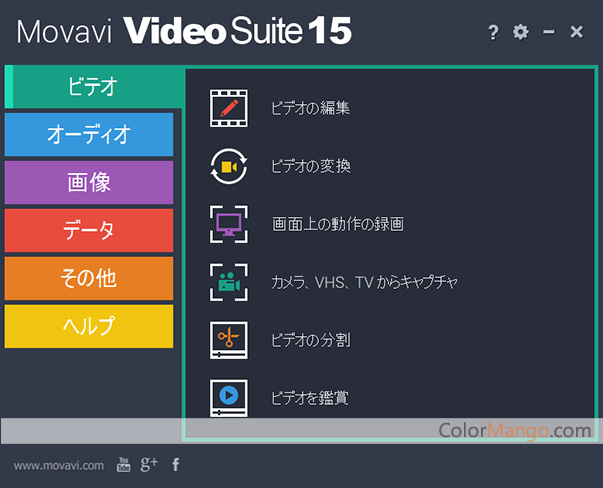Open settings with the gear icon
603x488 pixels.
click(x=521, y=32)
